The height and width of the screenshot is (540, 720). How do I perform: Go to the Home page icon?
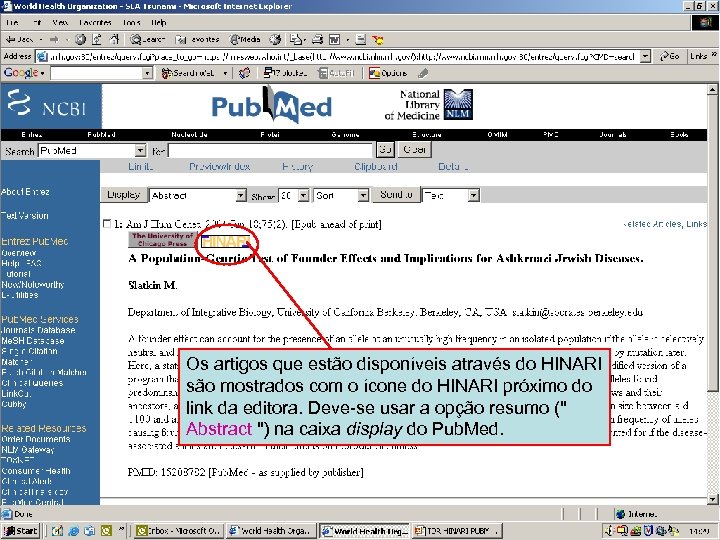point(114,39)
